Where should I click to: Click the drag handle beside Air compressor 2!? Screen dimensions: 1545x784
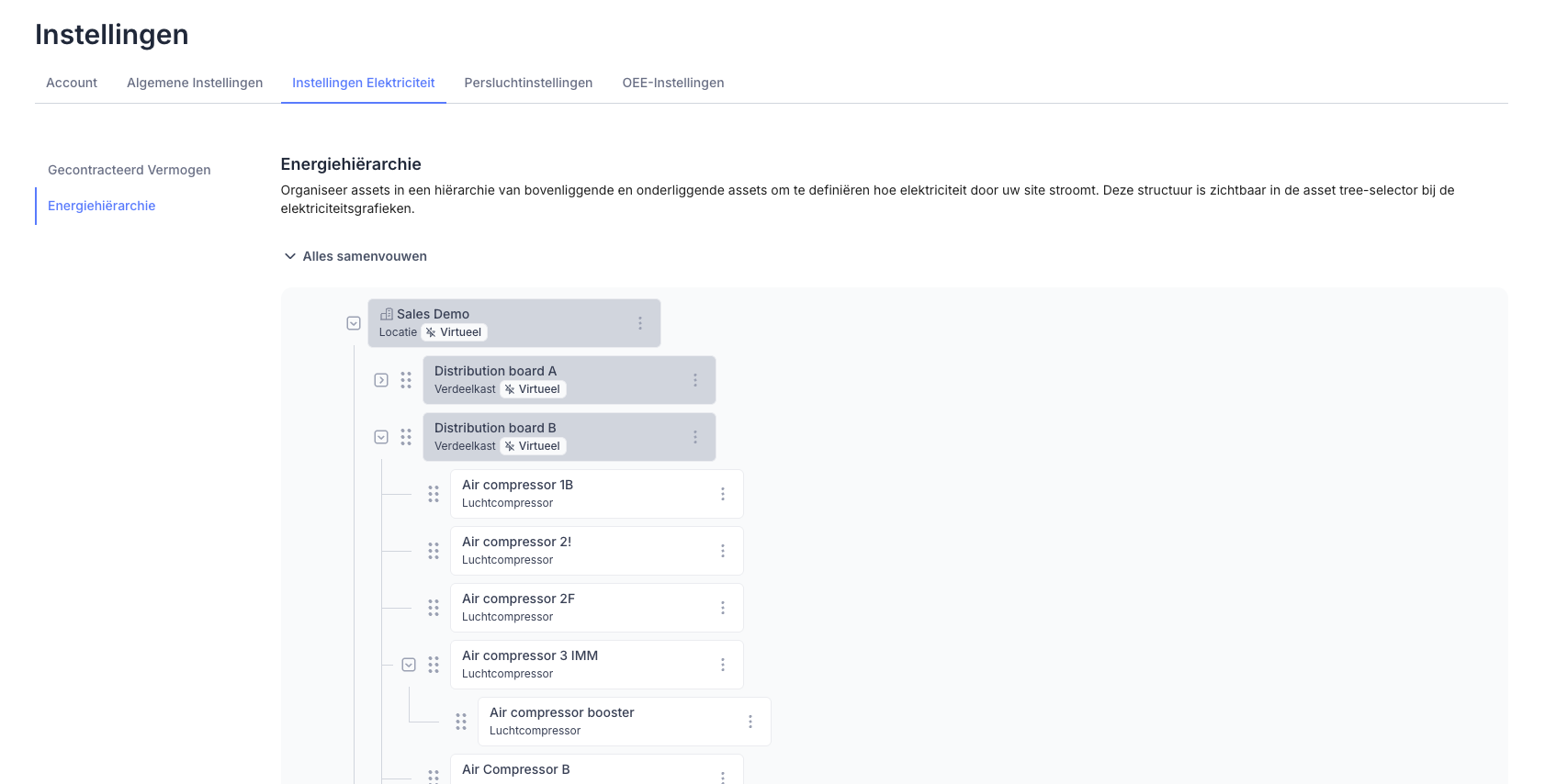pos(434,551)
